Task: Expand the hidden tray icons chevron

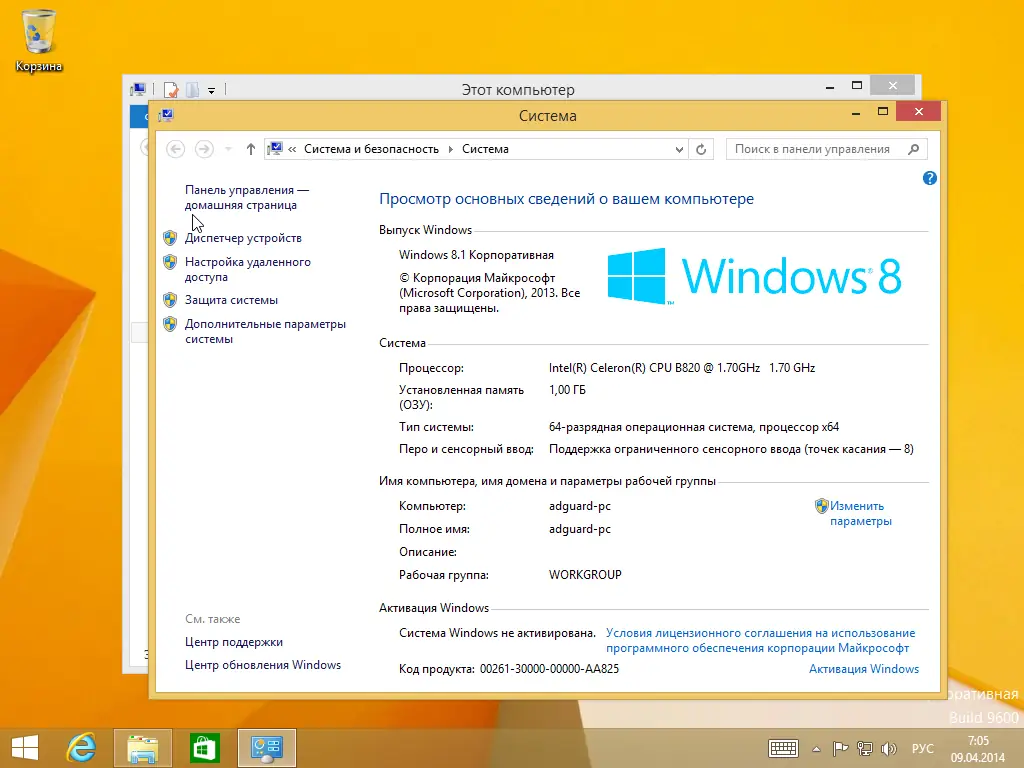Action: [818, 748]
